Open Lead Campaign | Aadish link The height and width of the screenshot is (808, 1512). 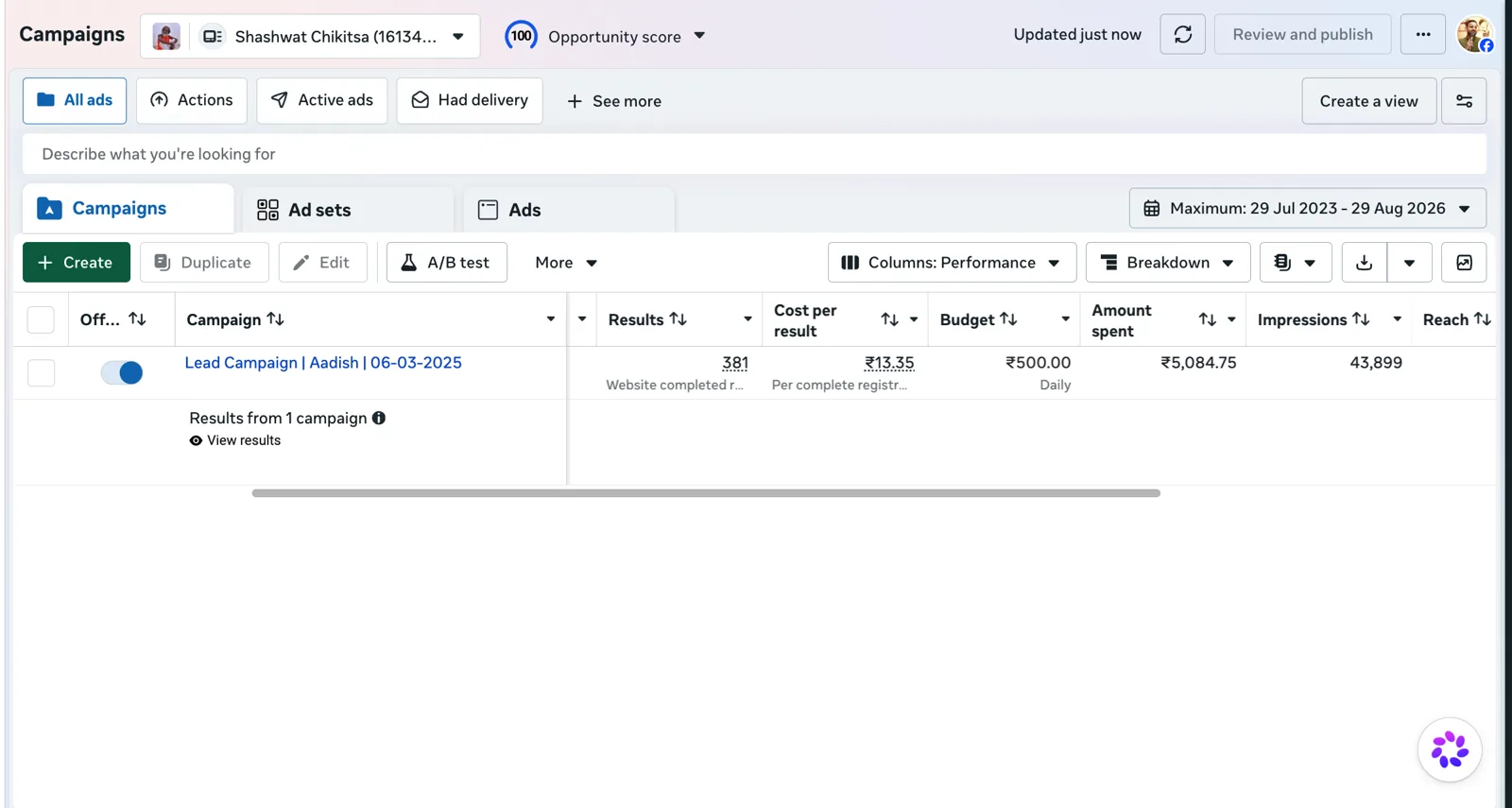click(x=323, y=363)
